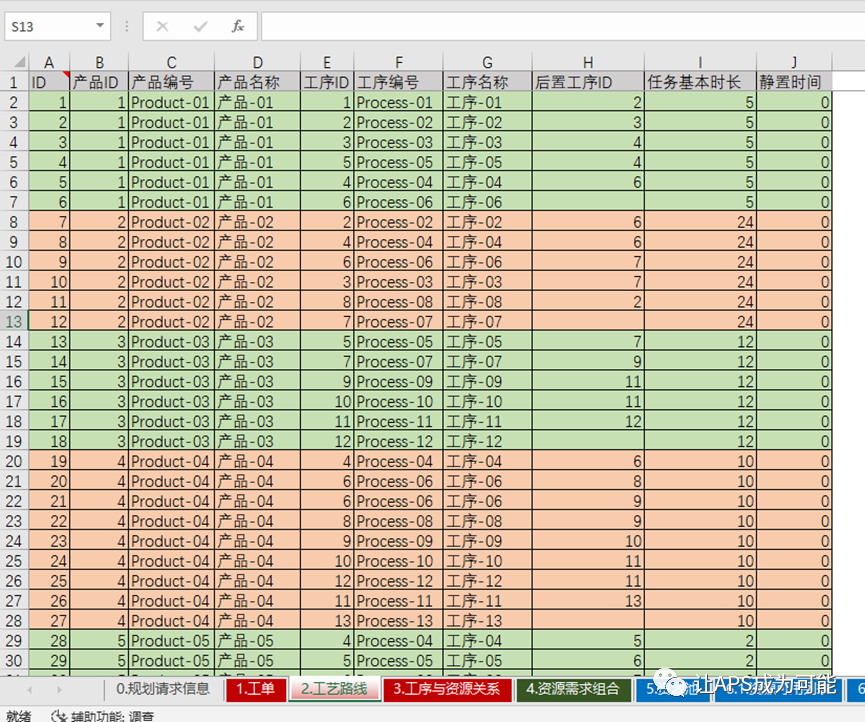This screenshot has width=865, height=722.
Task: Open the Insert Function fx dialog
Action: (238, 26)
